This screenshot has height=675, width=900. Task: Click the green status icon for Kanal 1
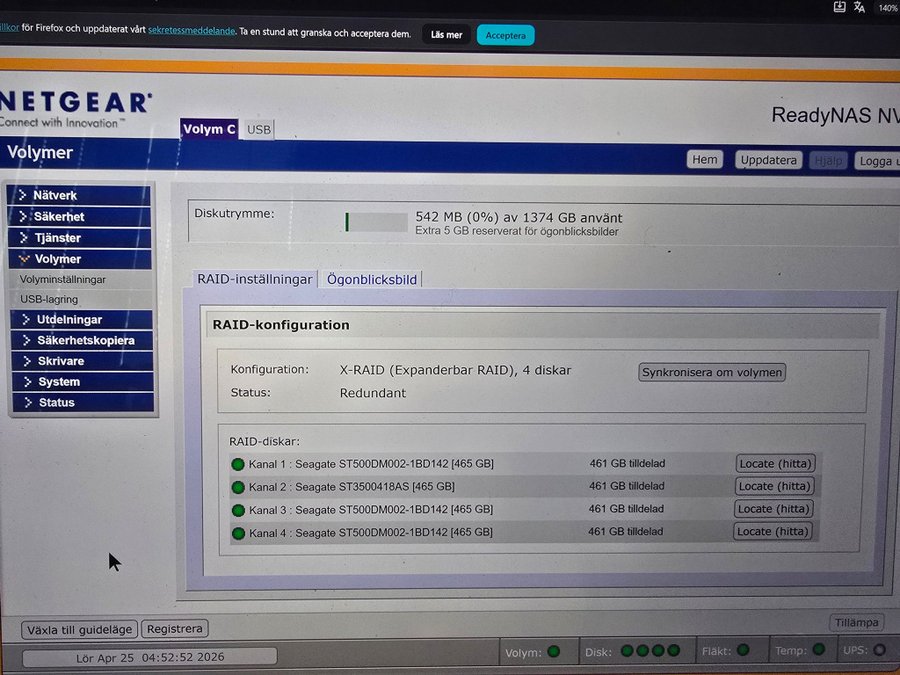pos(238,464)
